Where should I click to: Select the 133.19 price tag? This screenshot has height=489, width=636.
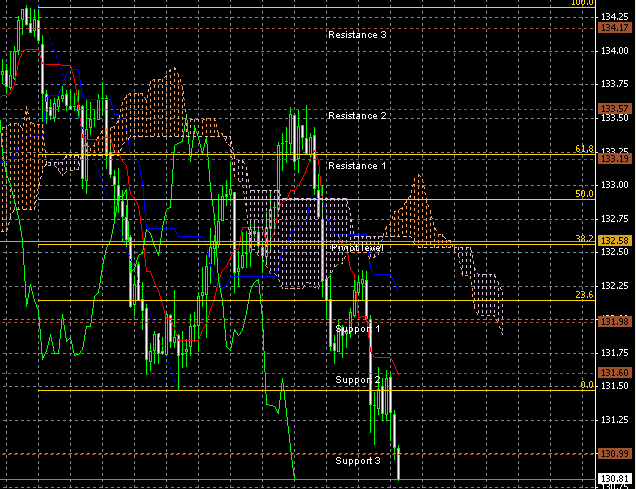[615, 159]
